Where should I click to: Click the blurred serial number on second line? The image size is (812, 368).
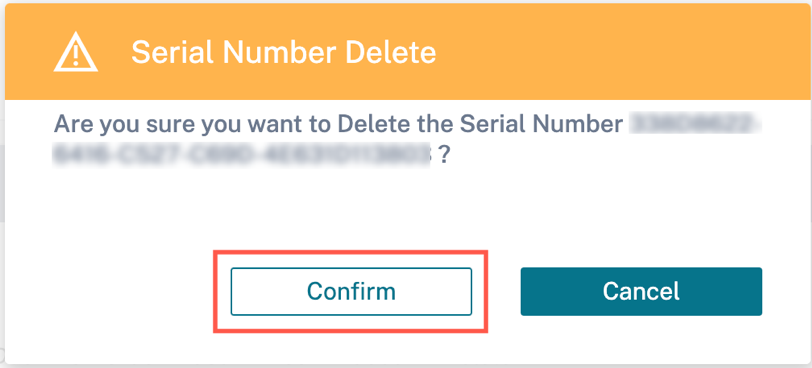[242, 153]
